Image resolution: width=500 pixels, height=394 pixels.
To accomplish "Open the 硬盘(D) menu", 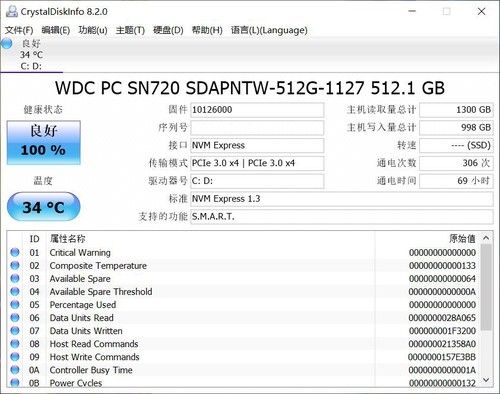I will click(168, 30).
